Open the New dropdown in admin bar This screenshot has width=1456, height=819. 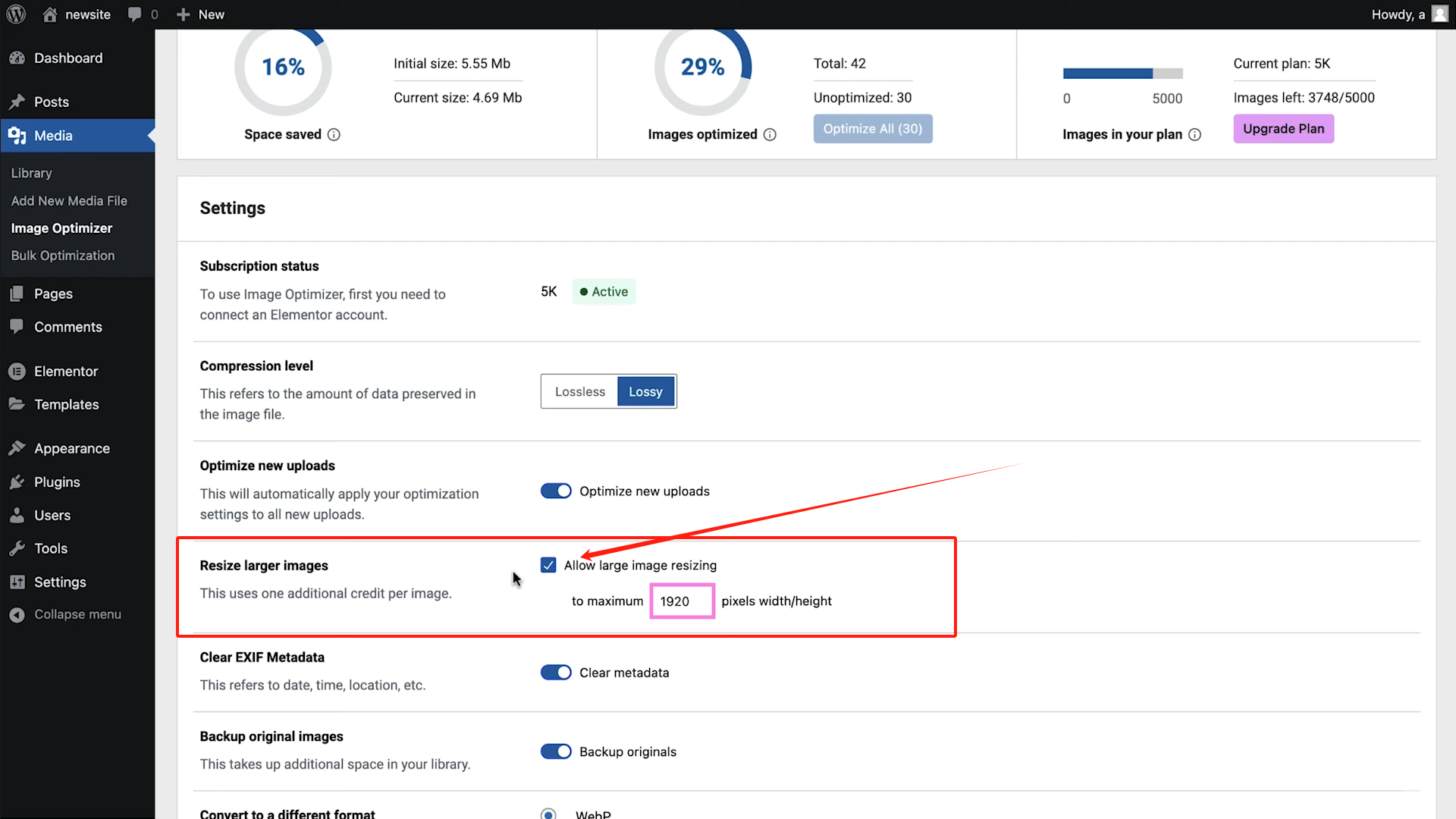pyautogui.click(x=199, y=14)
